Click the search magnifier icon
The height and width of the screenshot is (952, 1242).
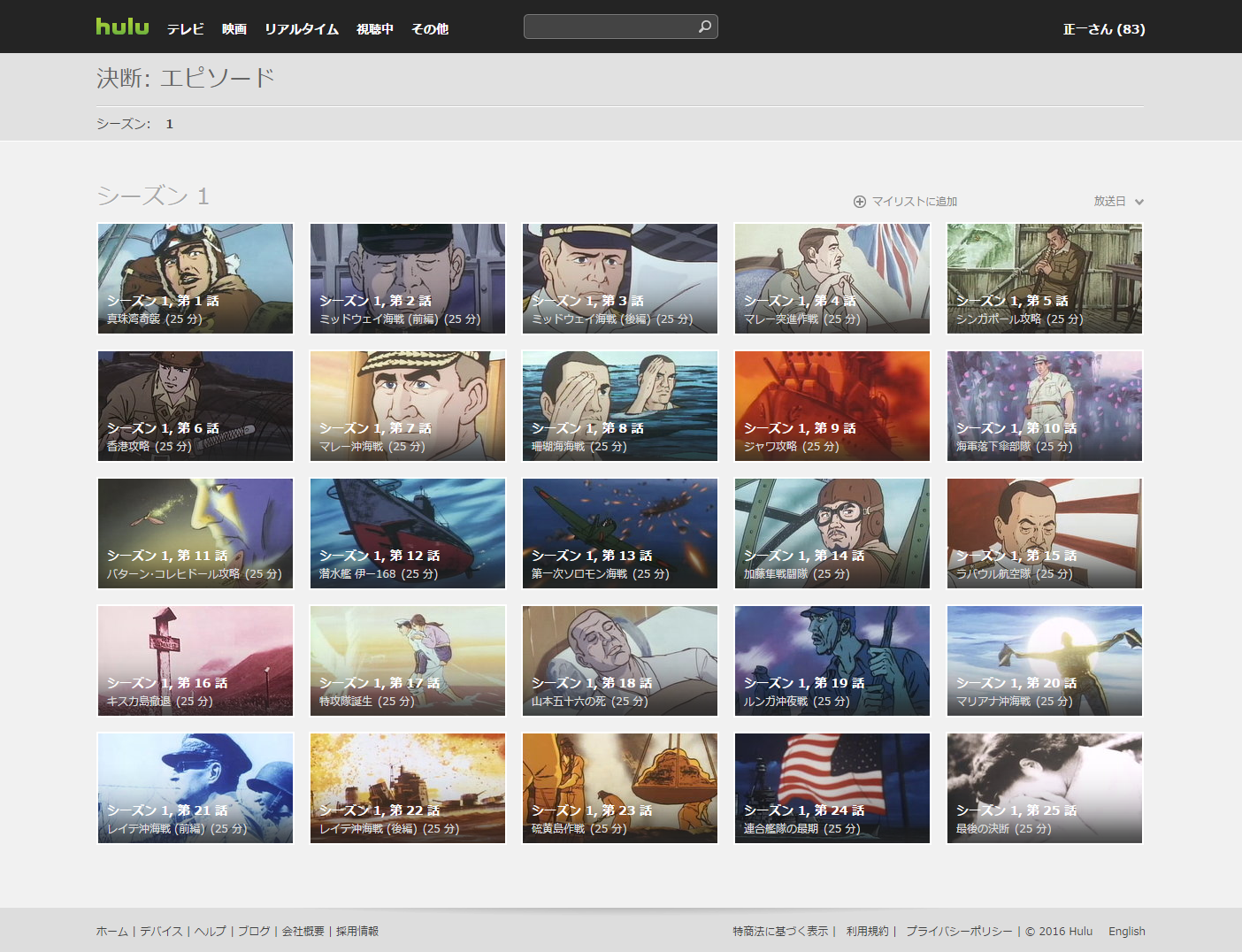(704, 27)
